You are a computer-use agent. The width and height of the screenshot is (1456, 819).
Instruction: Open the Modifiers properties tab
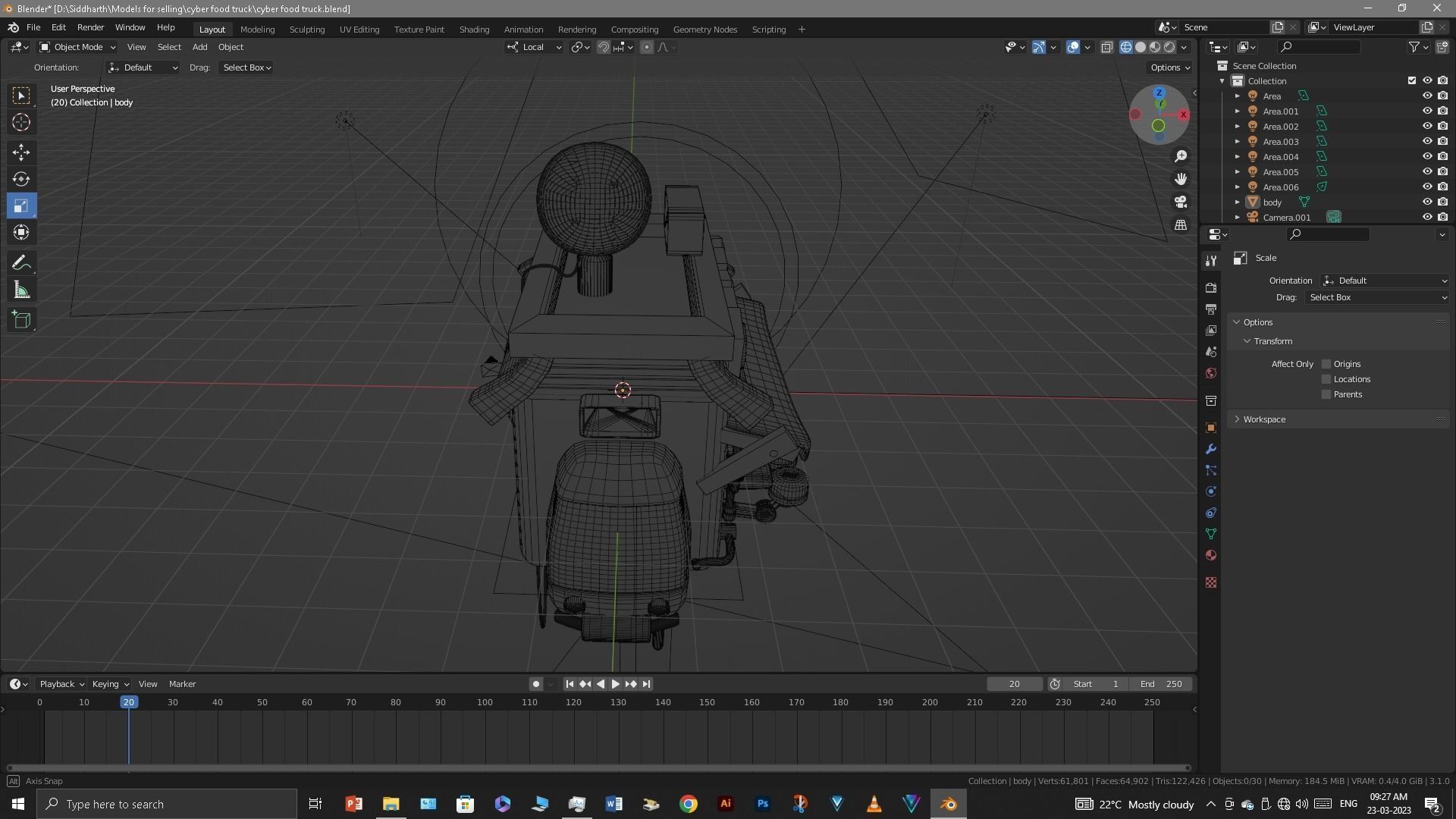click(x=1211, y=449)
